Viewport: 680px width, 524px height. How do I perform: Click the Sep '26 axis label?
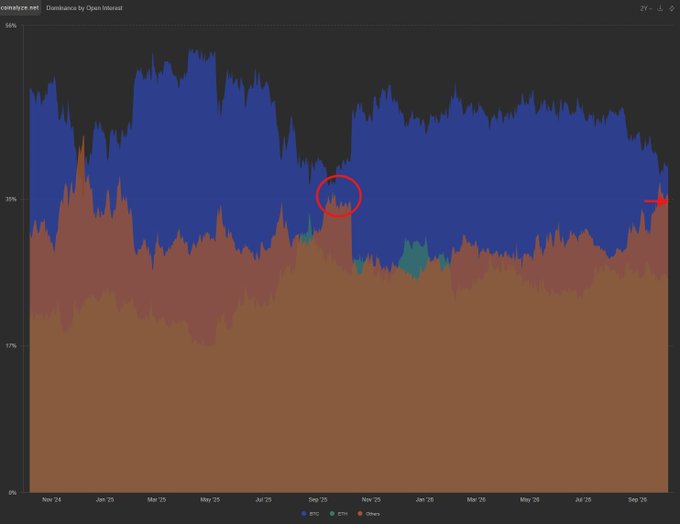638,500
